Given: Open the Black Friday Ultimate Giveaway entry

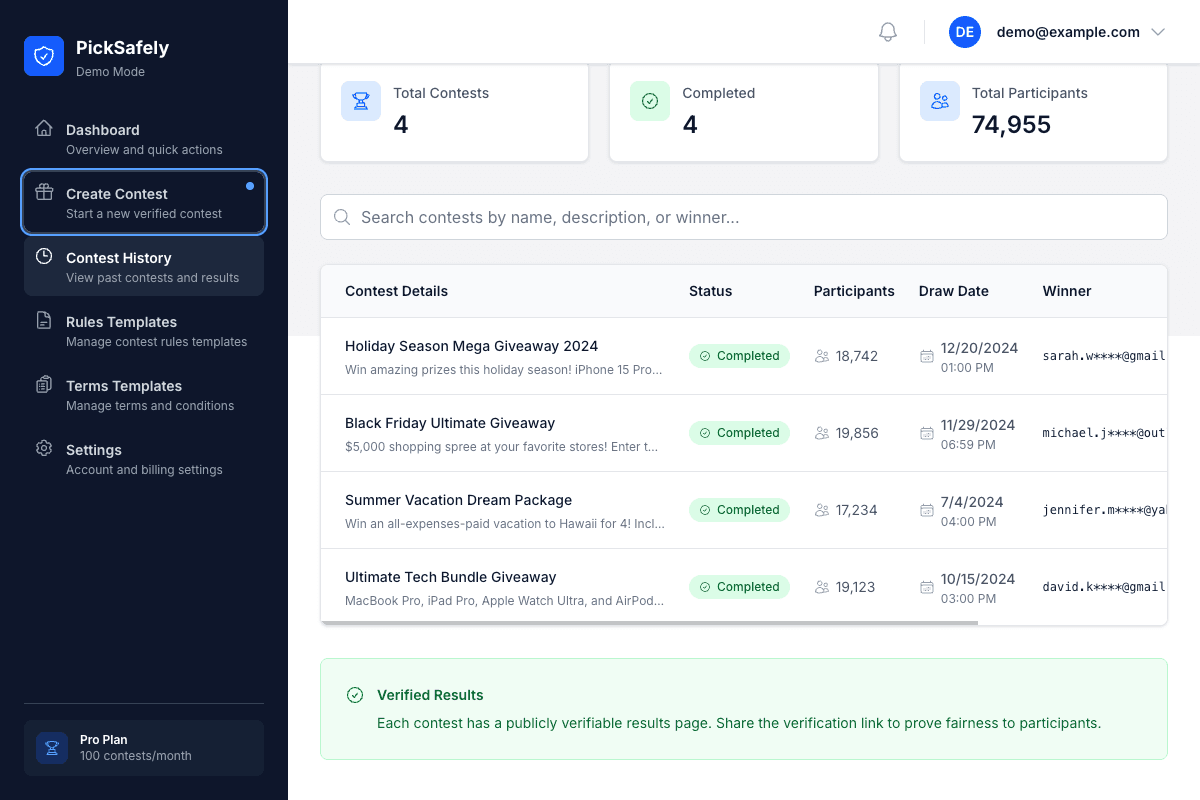Looking at the screenshot, I should tap(449, 423).
